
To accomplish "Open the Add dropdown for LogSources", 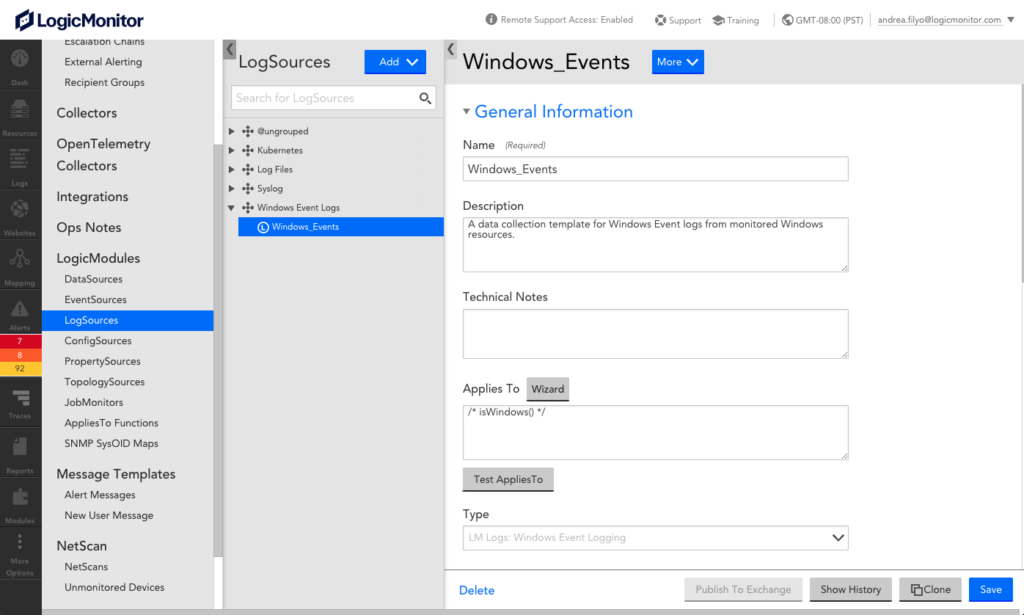I will click(x=395, y=62).
